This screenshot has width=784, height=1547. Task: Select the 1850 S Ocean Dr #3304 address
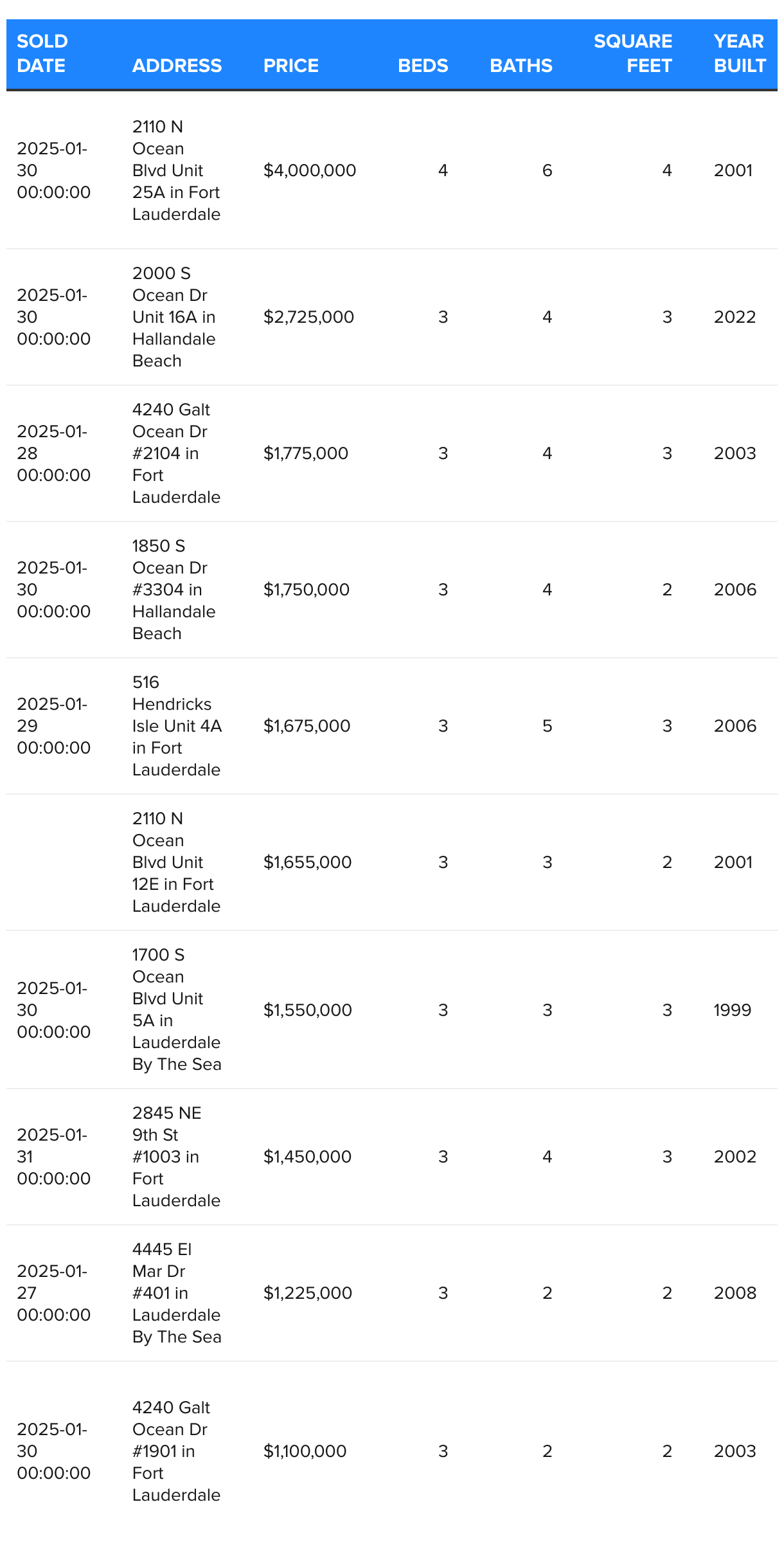[174, 590]
